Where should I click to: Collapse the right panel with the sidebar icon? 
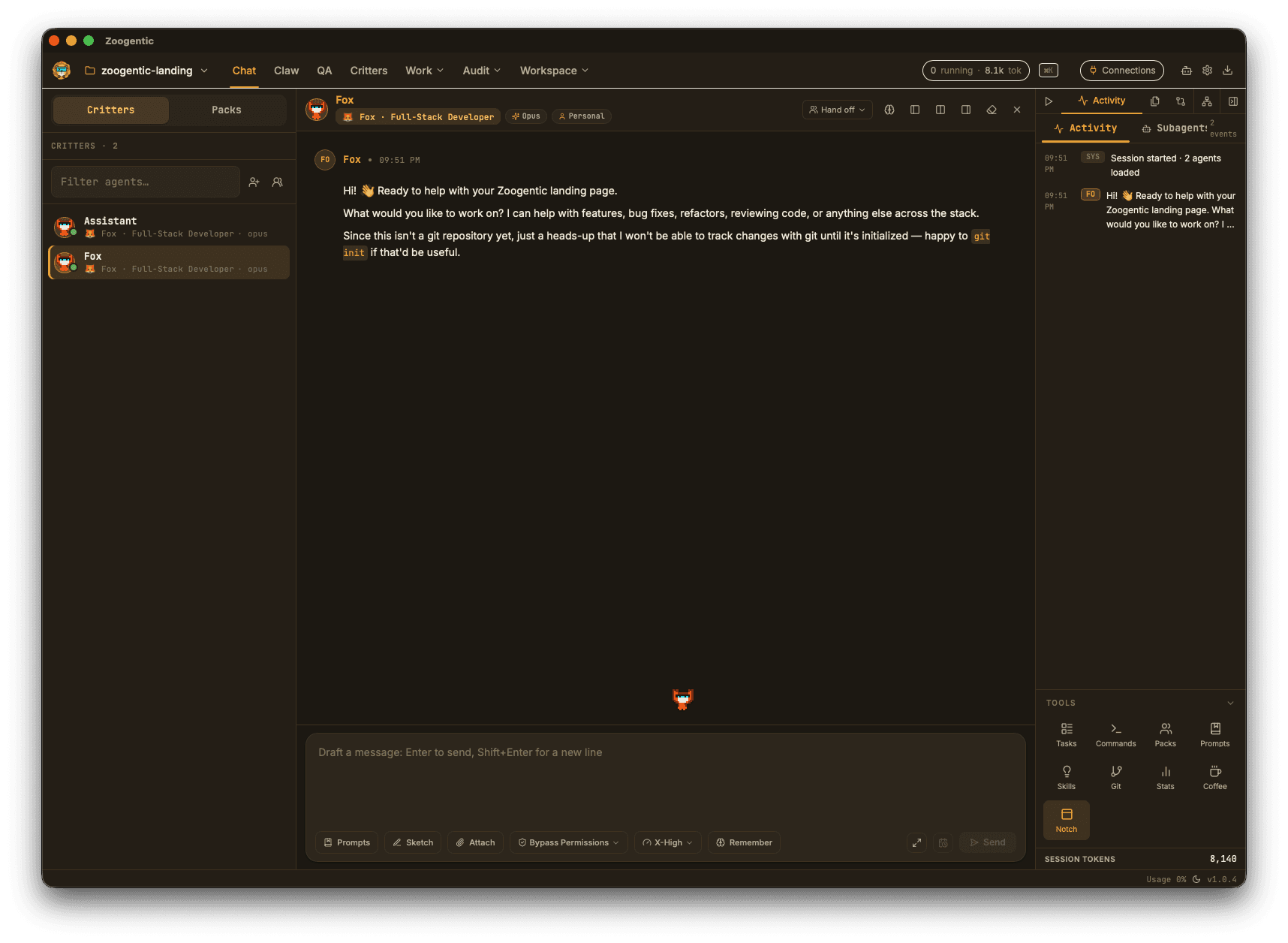pyautogui.click(x=1233, y=101)
